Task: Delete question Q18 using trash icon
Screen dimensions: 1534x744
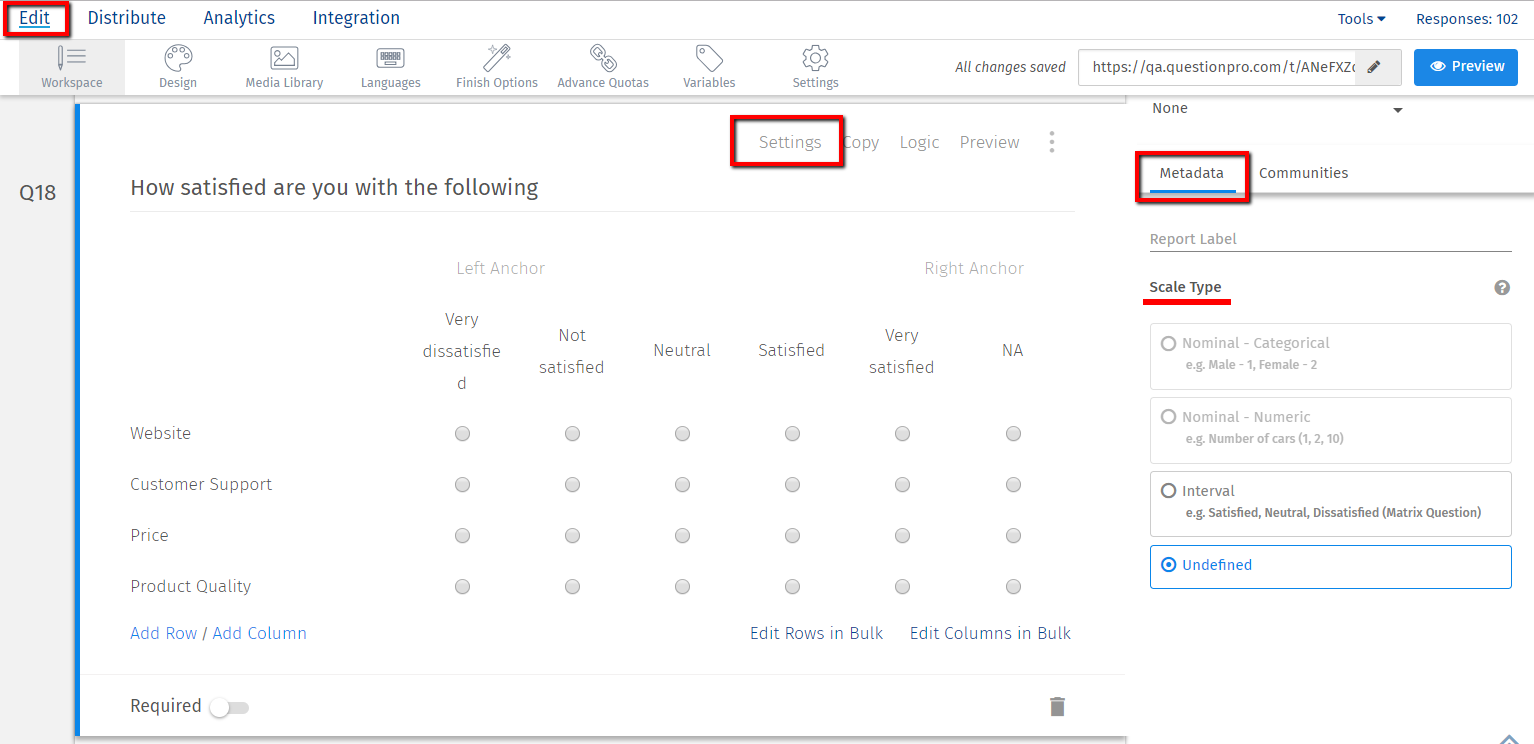Action: (1057, 706)
